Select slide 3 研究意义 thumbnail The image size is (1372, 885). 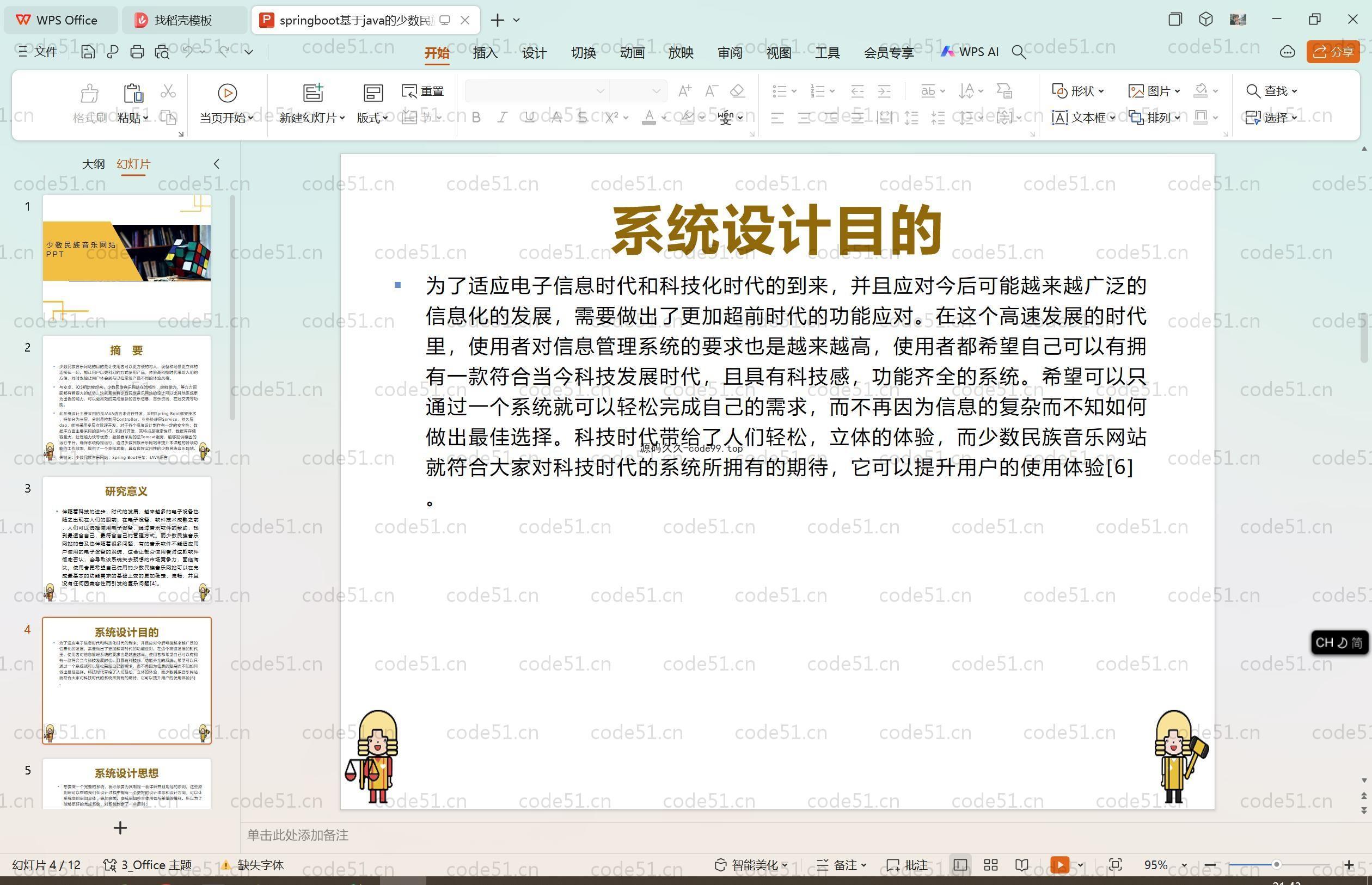(x=126, y=539)
